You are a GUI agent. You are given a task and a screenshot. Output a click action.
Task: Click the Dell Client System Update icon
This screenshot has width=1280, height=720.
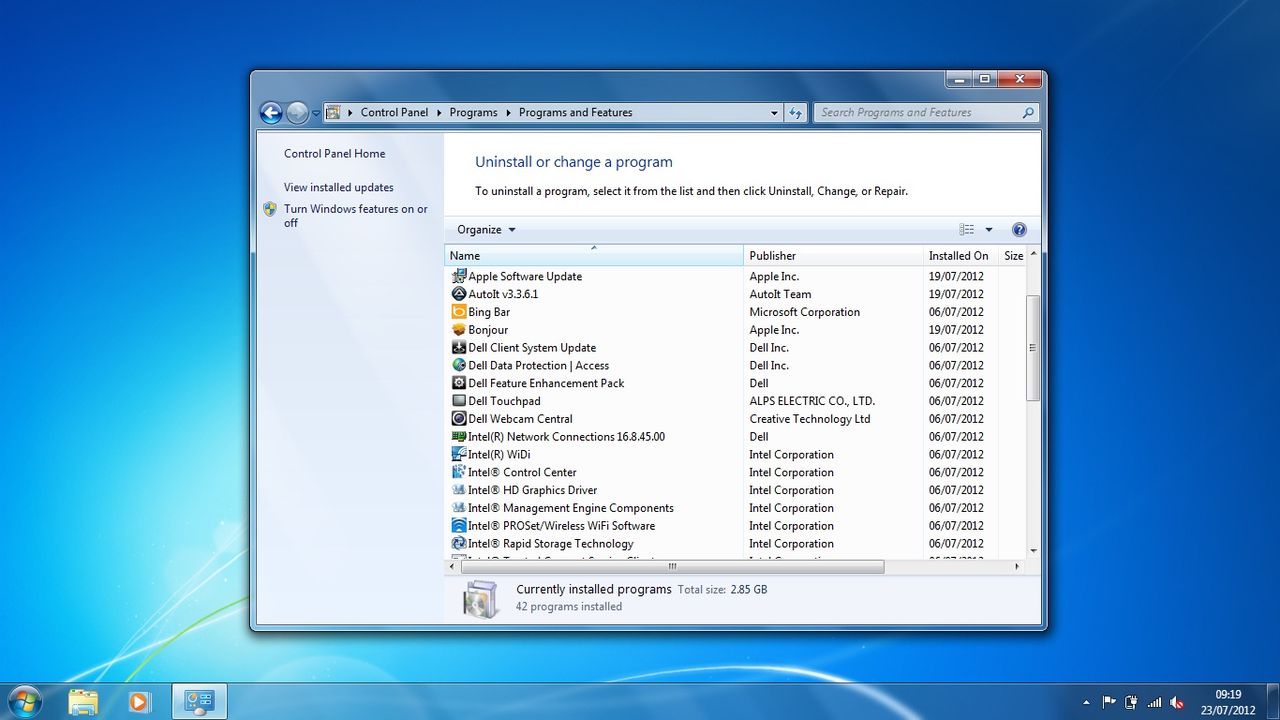tap(459, 348)
